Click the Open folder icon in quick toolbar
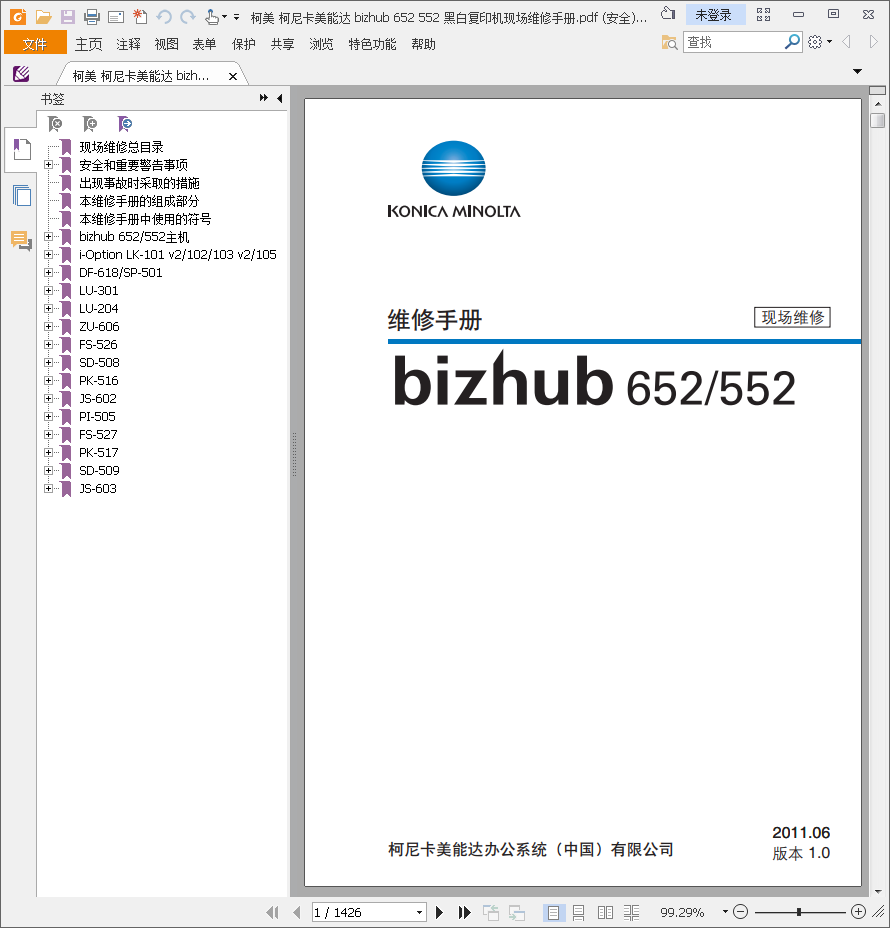The image size is (890, 928). coord(43,17)
